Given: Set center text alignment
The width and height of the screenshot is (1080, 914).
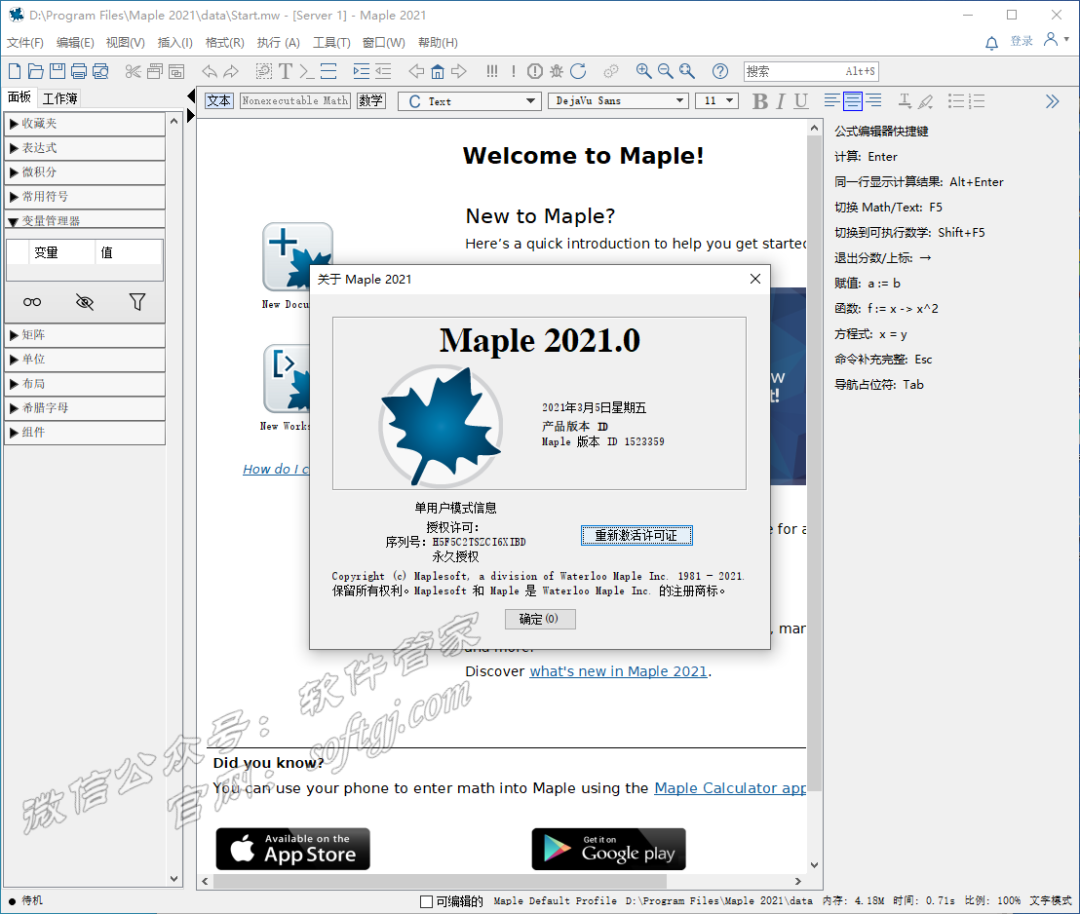Looking at the screenshot, I should [852, 101].
